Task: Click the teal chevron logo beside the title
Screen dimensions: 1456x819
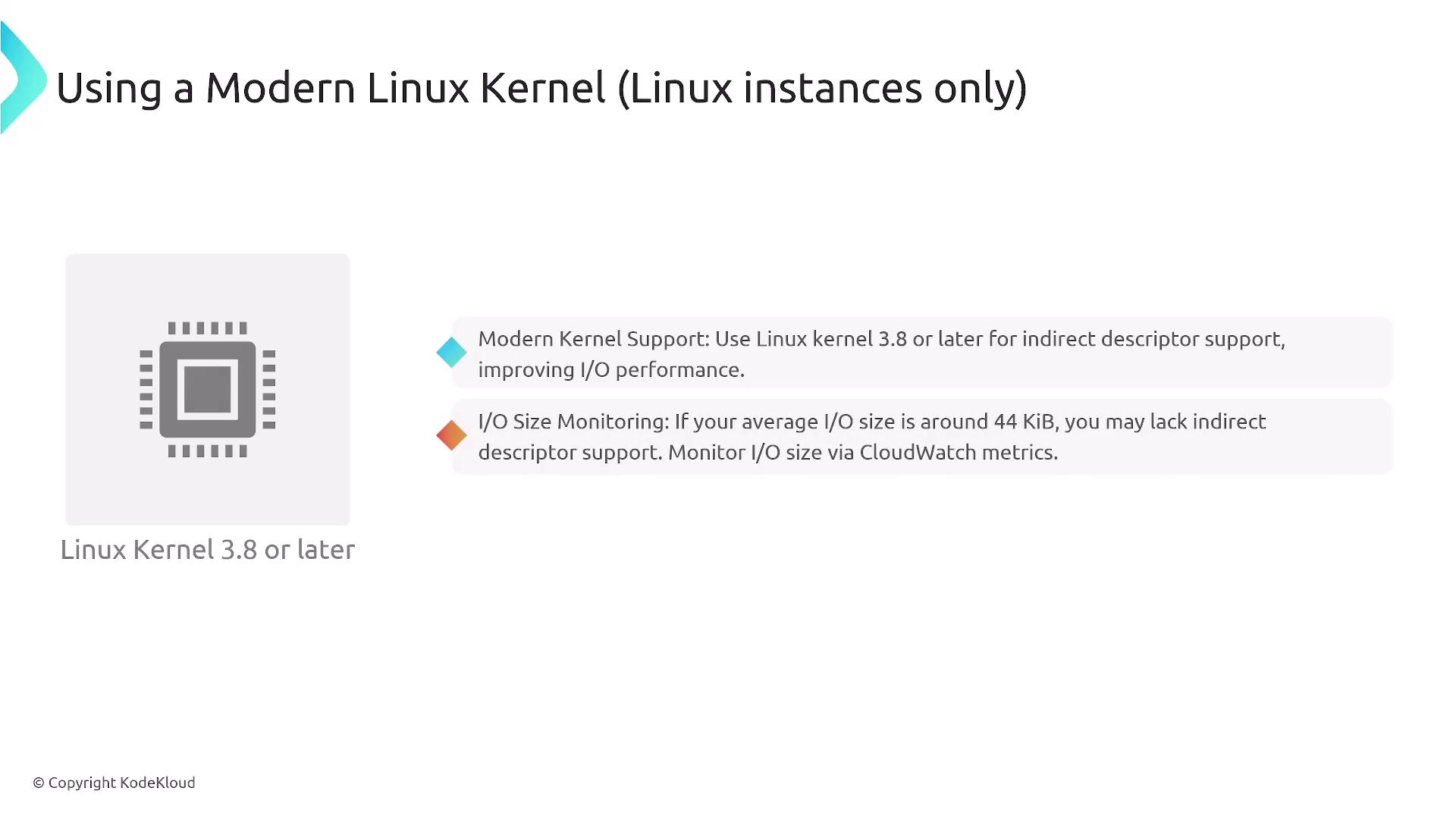Action: click(23, 79)
